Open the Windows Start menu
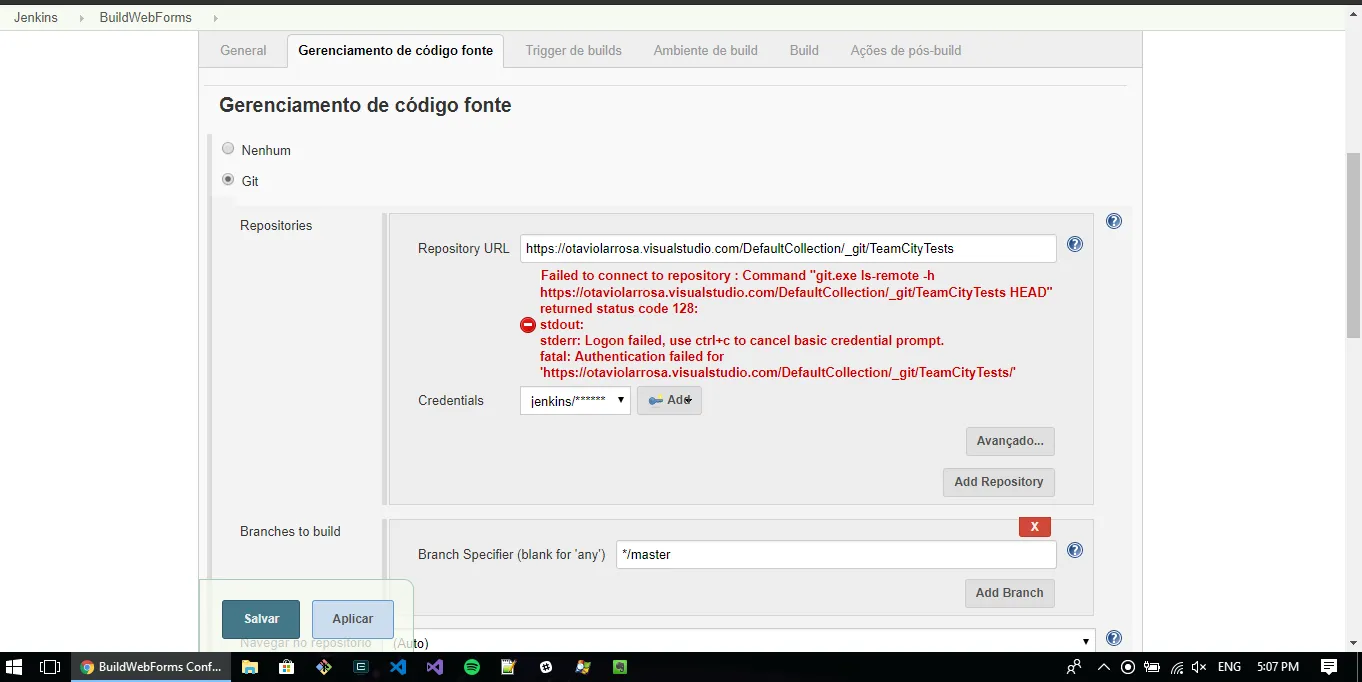1362x682 pixels. point(15,667)
